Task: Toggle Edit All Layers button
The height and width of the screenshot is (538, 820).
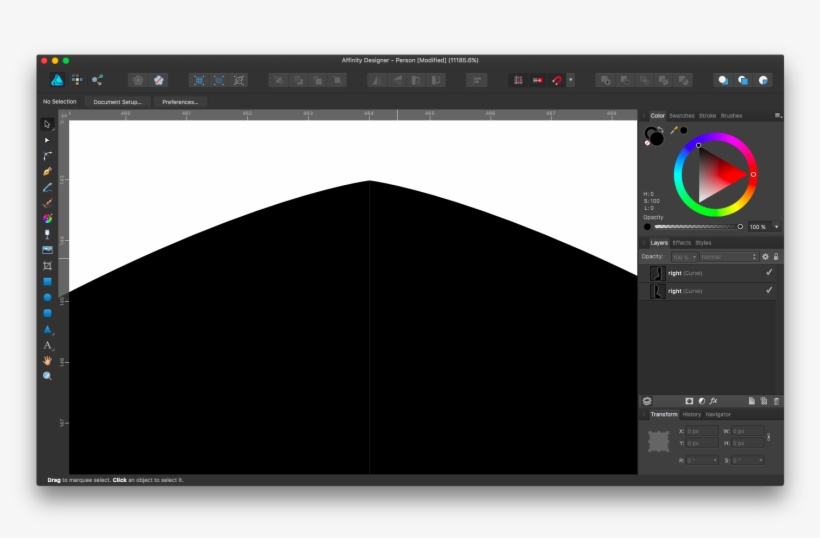Action: click(x=647, y=401)
